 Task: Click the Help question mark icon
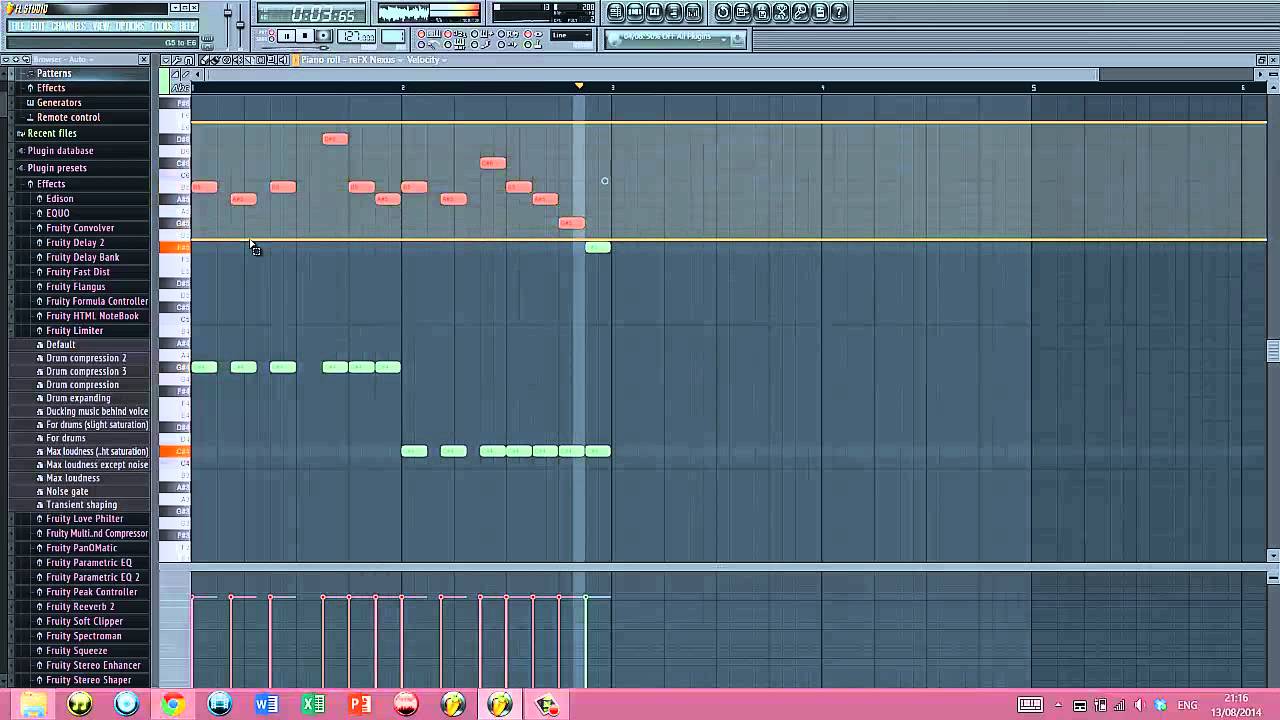(x=839, y=12)
